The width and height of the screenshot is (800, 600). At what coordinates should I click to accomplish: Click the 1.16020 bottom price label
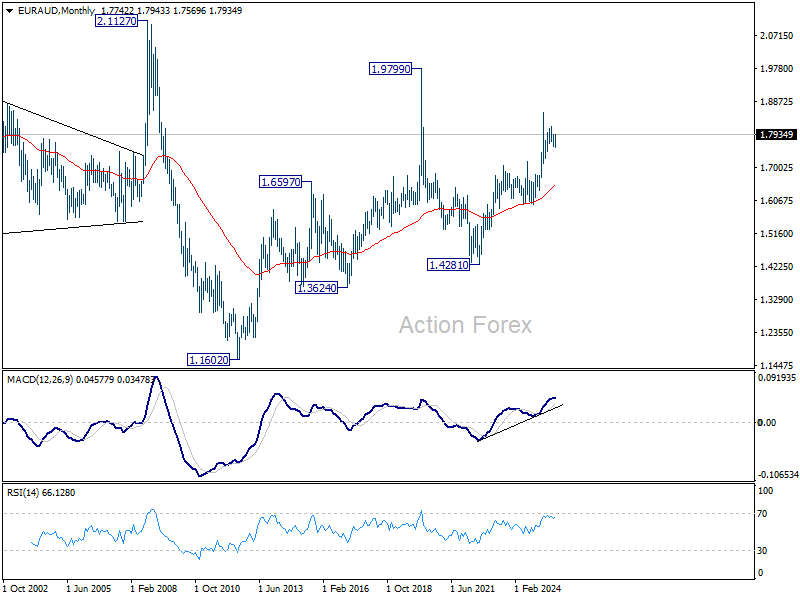(209, 360)
